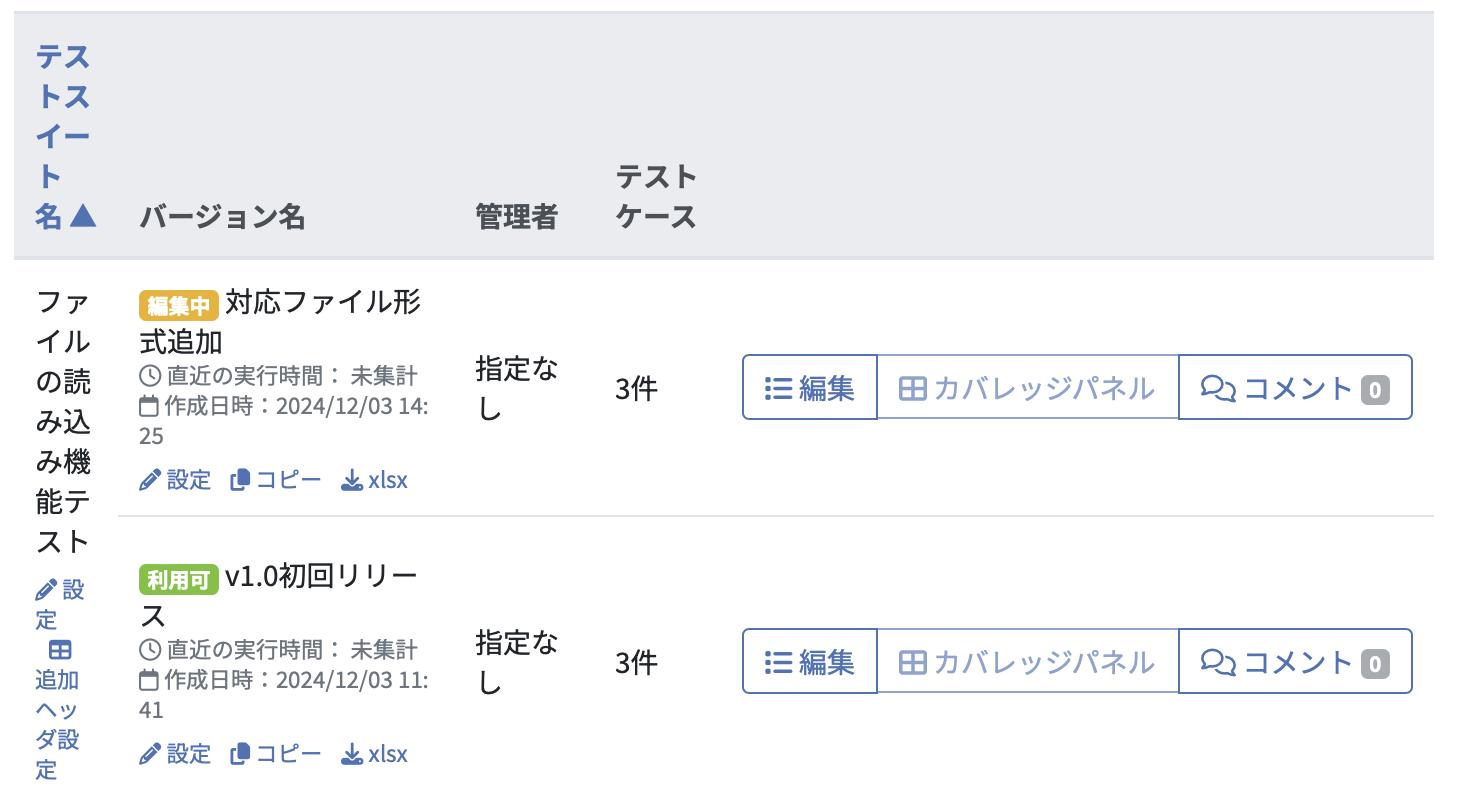Click the list icon inside 編集 button for 対応ファイル形式追加

pyautogui.click(x=778, y=387)
